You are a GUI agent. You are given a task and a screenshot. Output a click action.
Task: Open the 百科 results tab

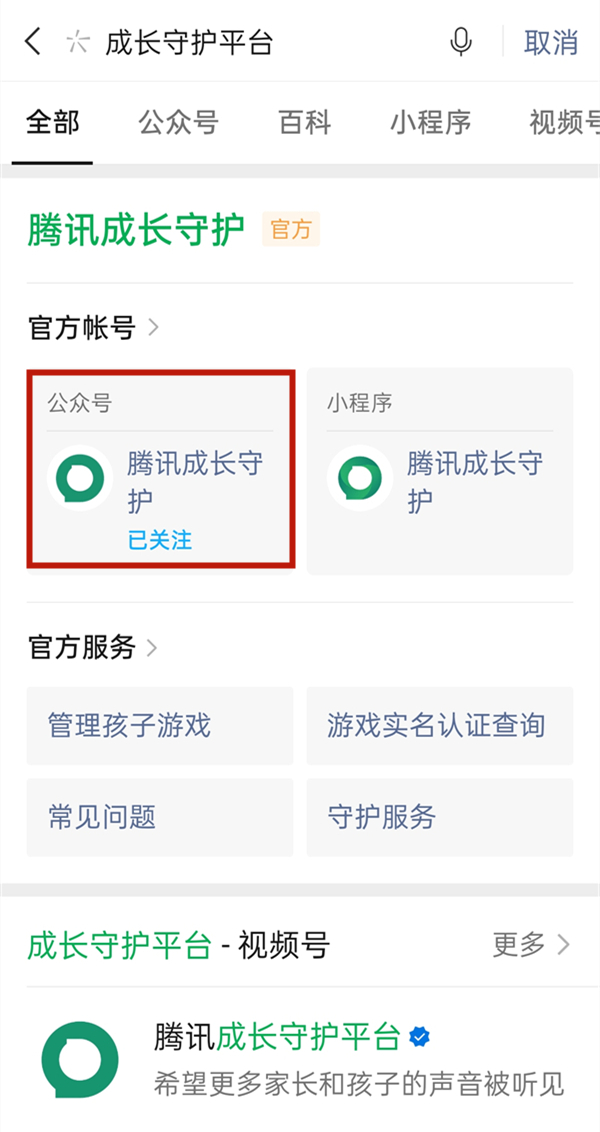click(x=303, y=122)
